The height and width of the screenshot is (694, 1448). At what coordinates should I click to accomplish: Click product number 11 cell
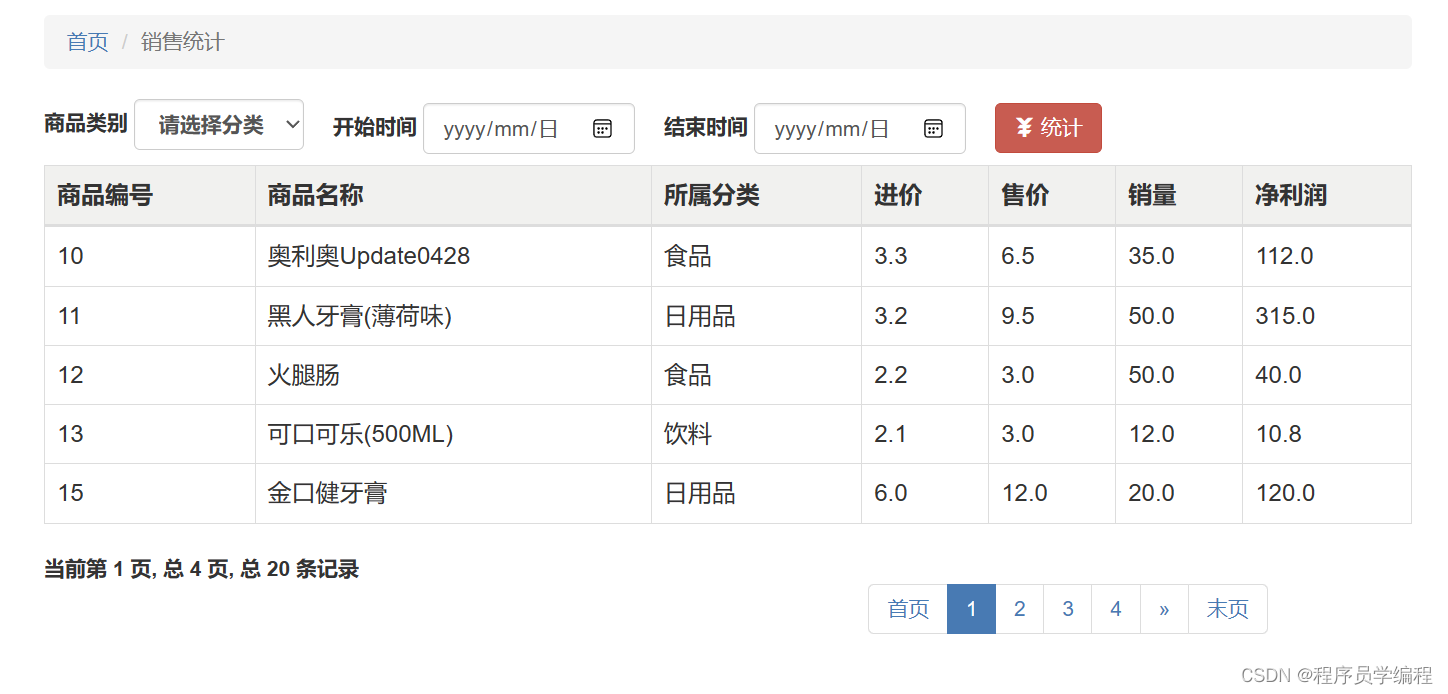tap(150, 316)
